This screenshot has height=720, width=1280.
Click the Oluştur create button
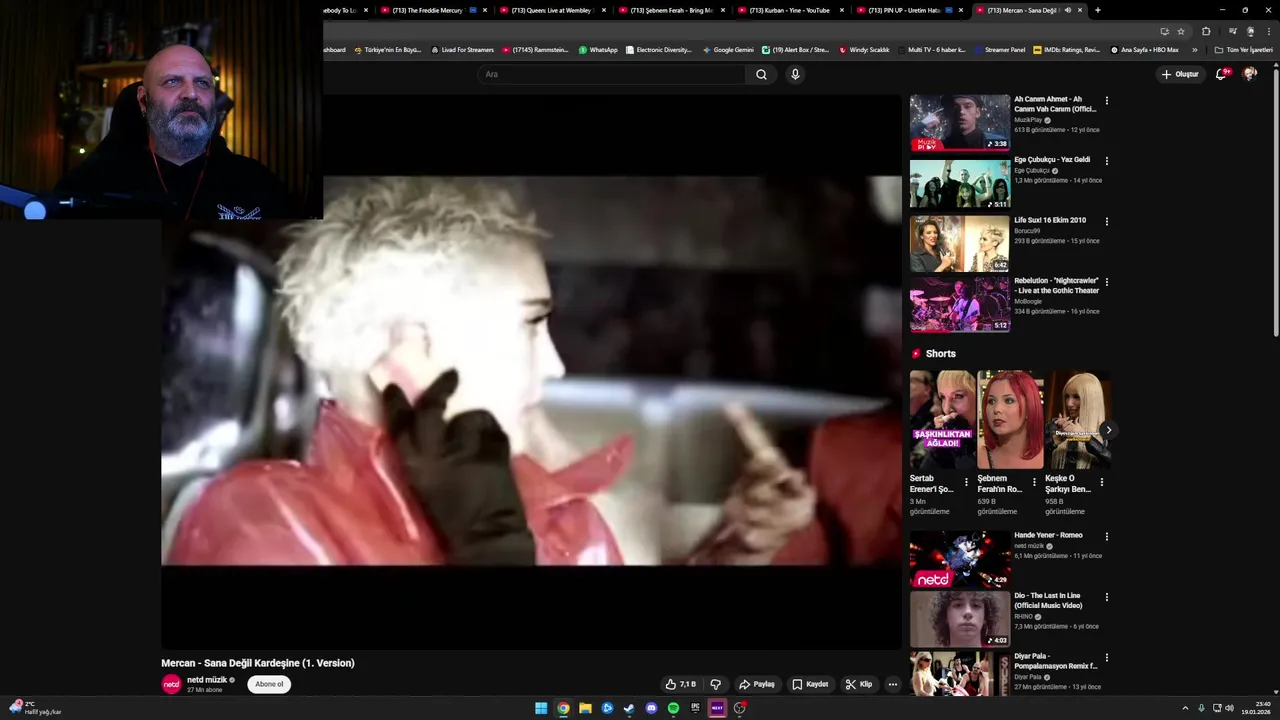1180,74
